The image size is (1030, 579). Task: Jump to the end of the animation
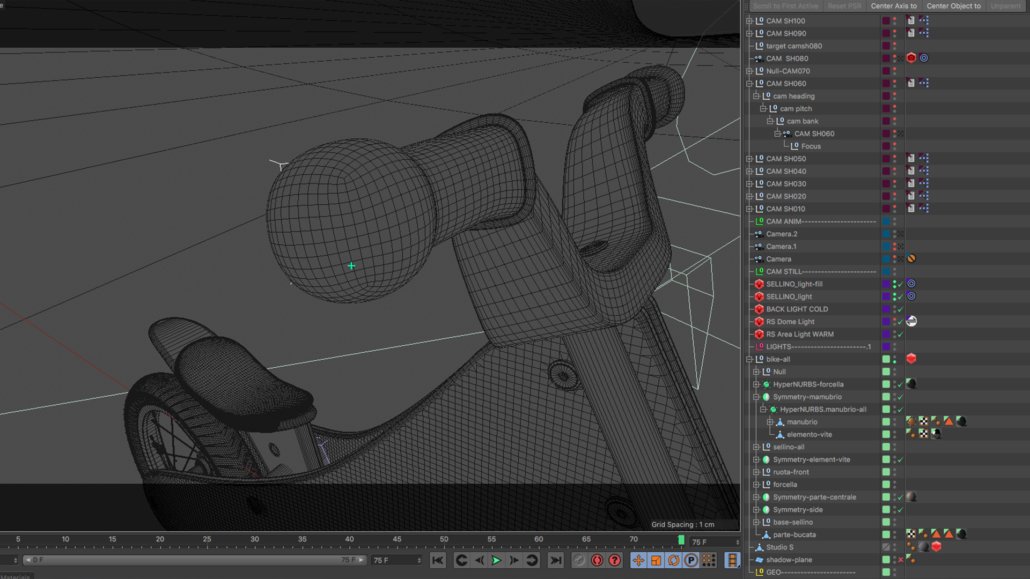click(x=556, y=560)
